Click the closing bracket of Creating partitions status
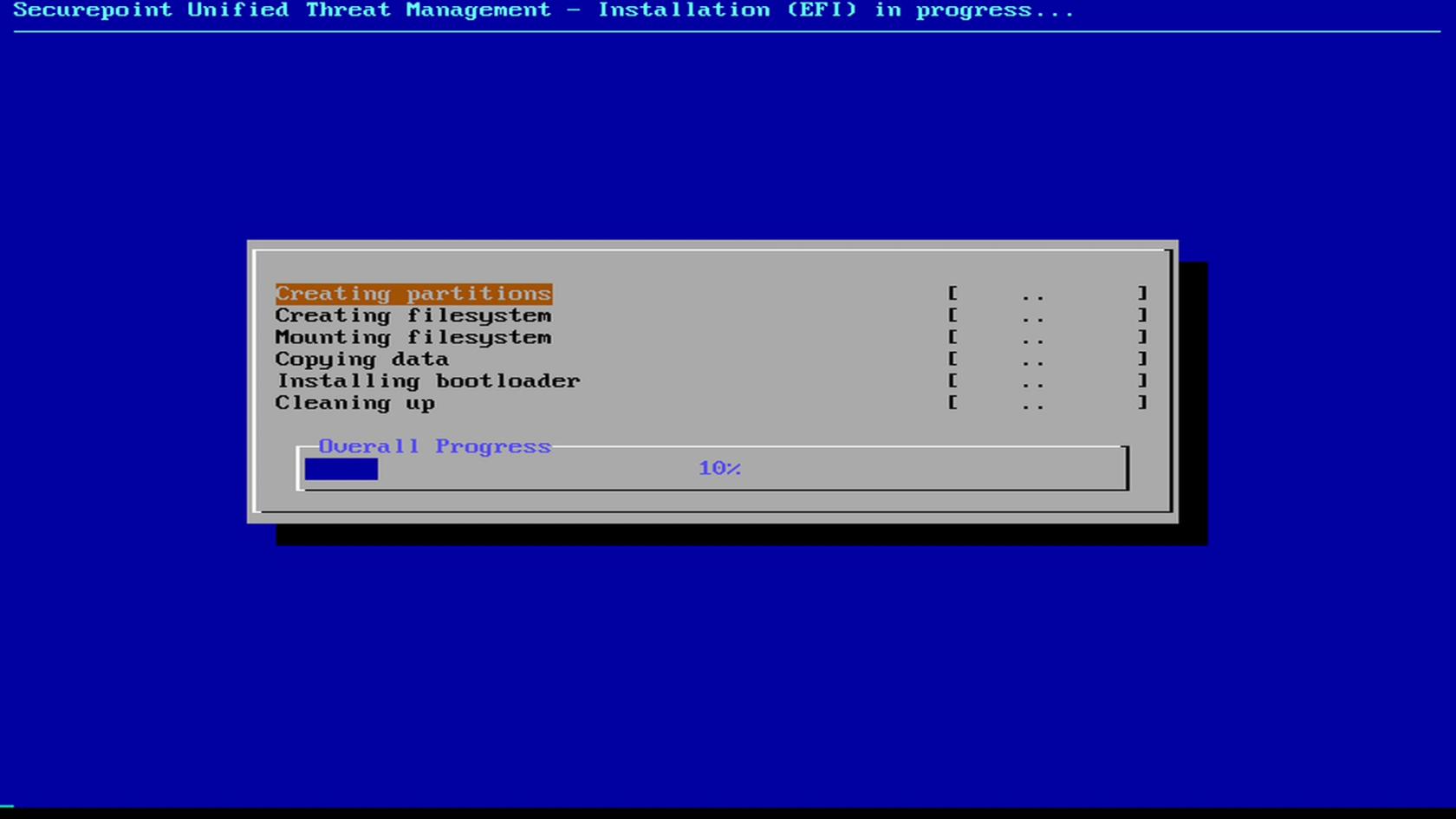The width and height of the screenshot is (1456, 819). [1142, 294]
